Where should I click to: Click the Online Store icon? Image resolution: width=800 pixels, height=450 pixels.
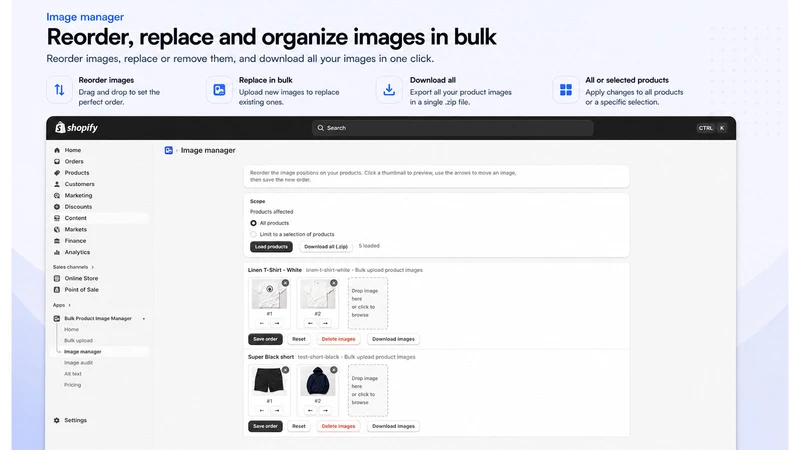57,279
